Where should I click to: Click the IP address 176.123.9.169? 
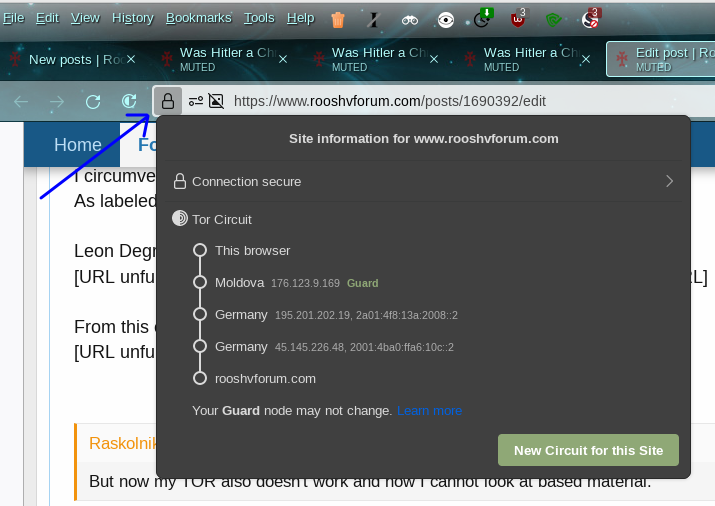pyautogui.click(x=305, y=283)
